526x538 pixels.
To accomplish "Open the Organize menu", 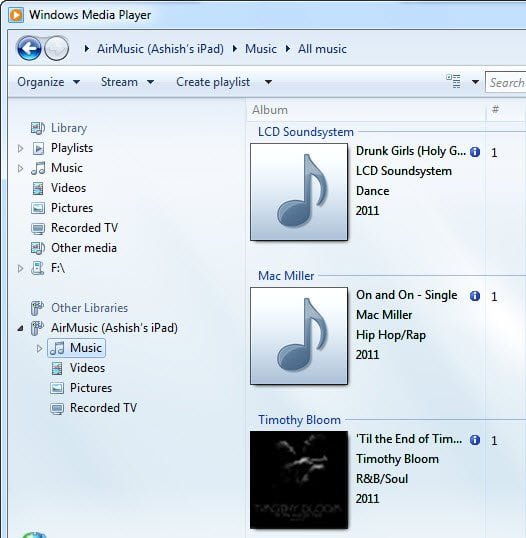I will pyautogui.click(x=48, y=82).
